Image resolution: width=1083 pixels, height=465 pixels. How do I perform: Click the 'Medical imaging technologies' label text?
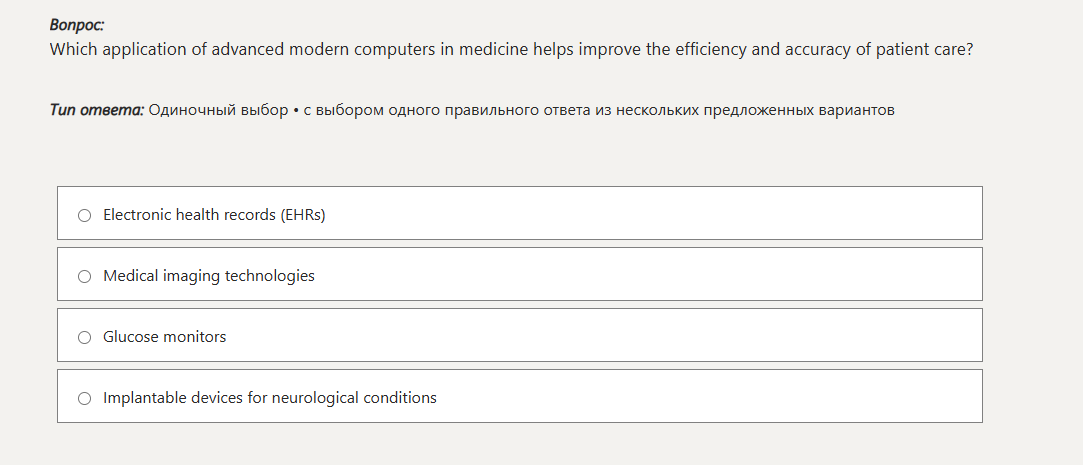tap(208, 276)
